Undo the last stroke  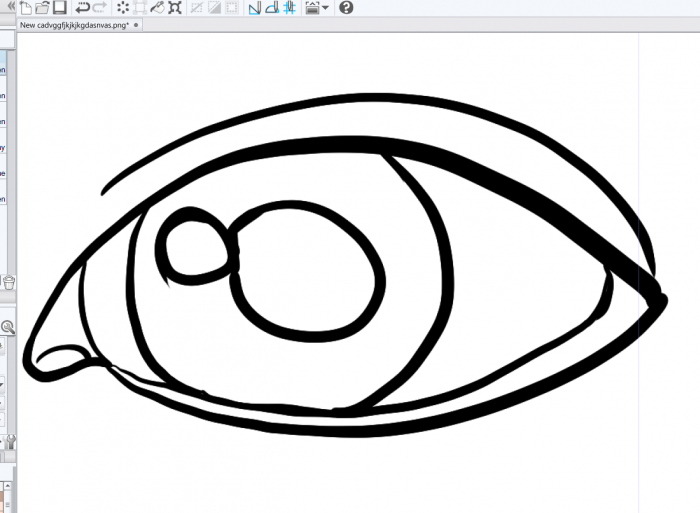[82, 8]
